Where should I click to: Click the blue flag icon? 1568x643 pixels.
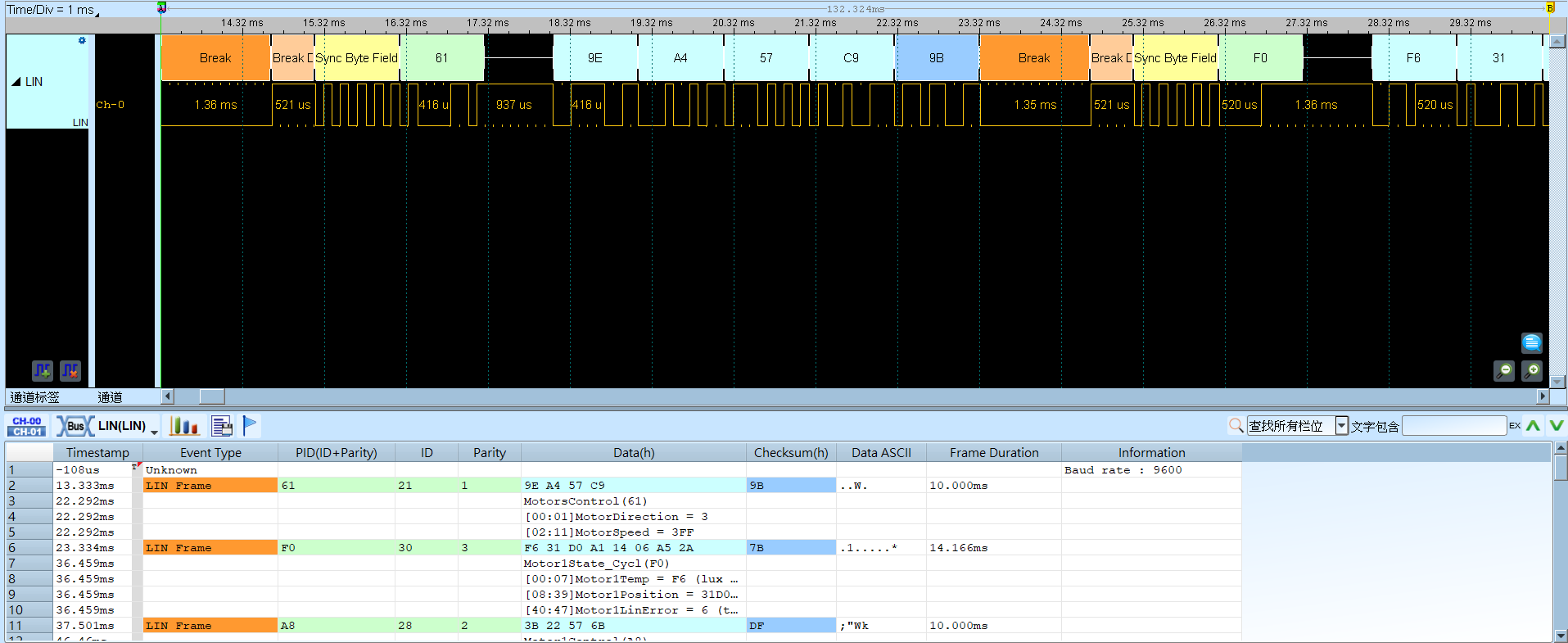click(250, 426)
